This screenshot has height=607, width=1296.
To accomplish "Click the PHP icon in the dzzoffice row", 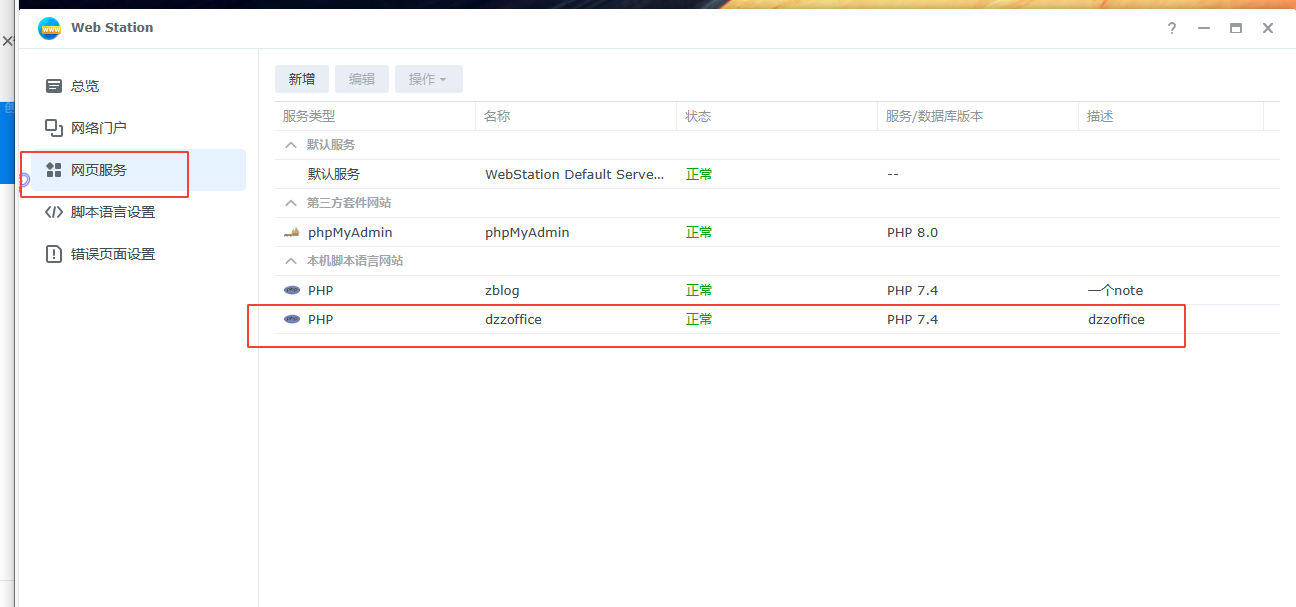I will pos(291,319).
